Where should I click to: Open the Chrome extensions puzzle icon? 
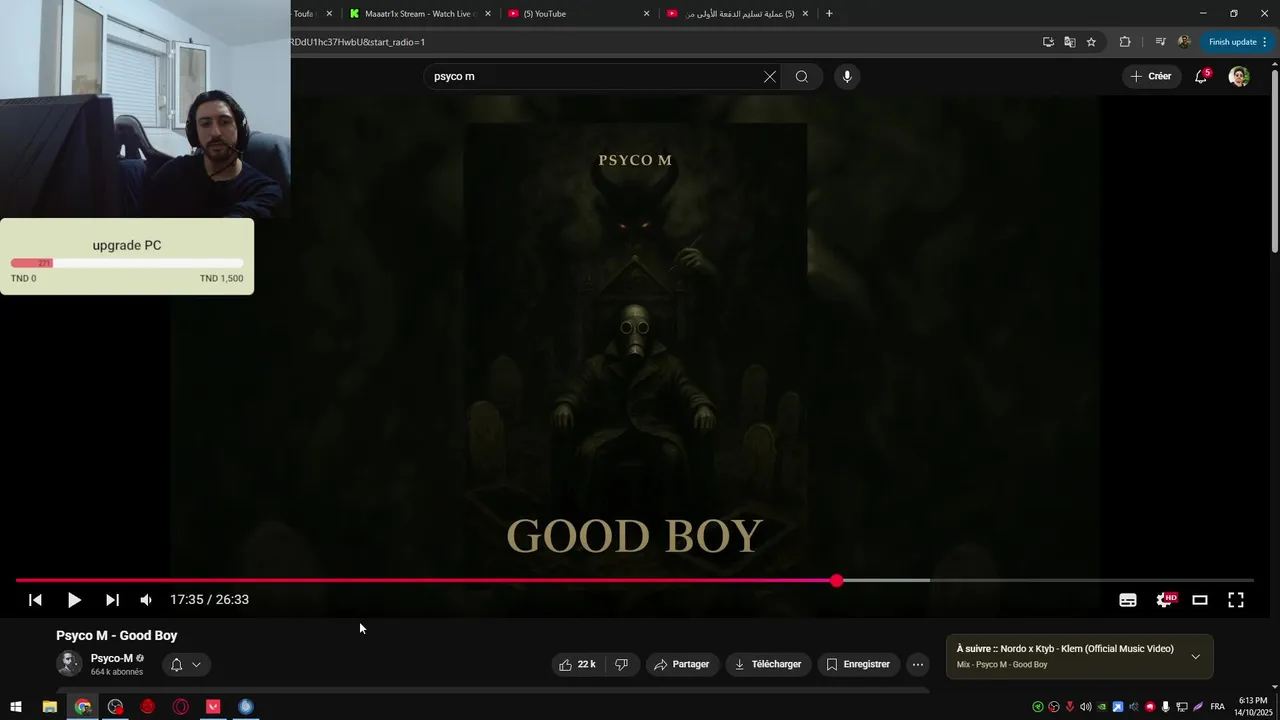(1125, 42)
